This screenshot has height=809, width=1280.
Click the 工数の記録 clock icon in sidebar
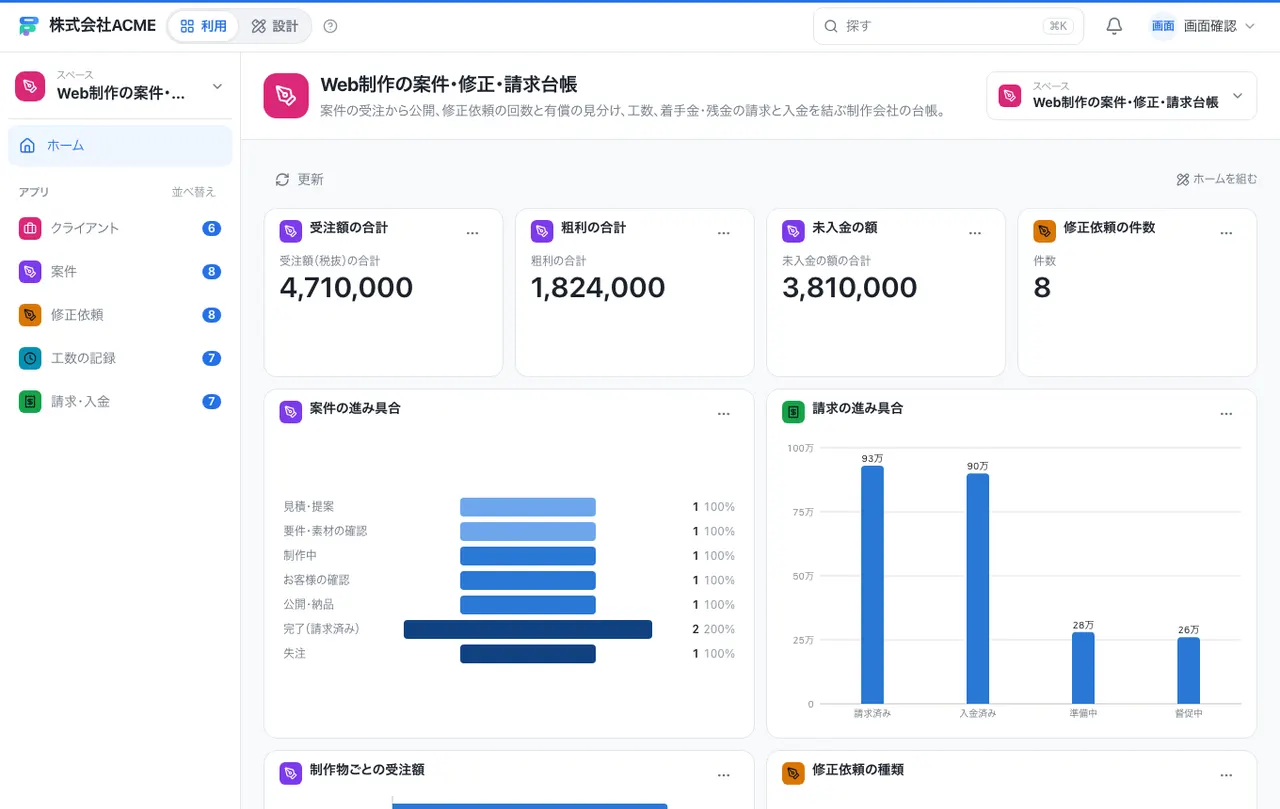tap(30, 358)
